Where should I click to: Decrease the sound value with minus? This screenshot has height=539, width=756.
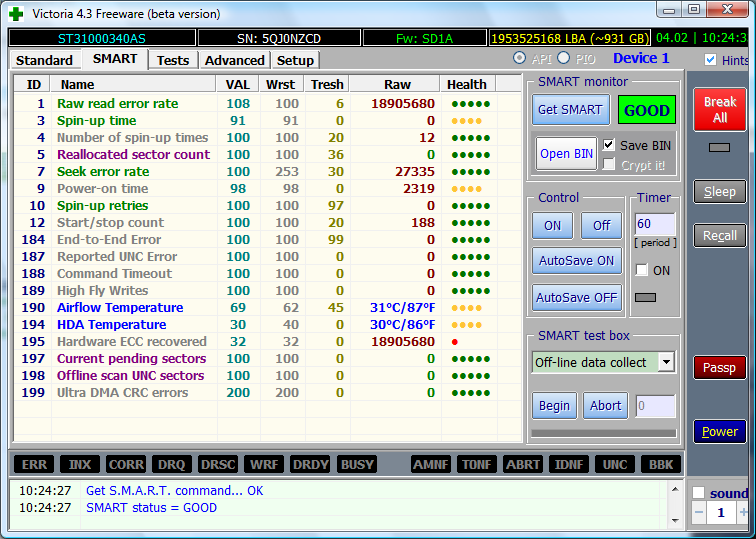click(699, 512)
